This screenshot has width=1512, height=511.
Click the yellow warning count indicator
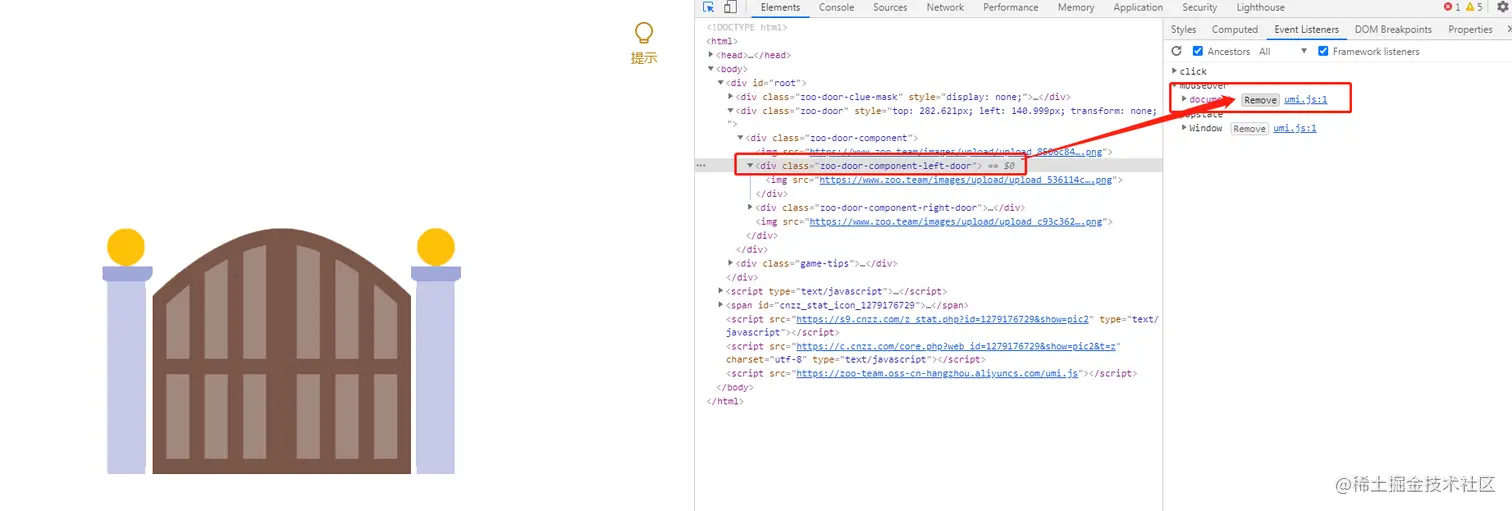pos(1474,7)
